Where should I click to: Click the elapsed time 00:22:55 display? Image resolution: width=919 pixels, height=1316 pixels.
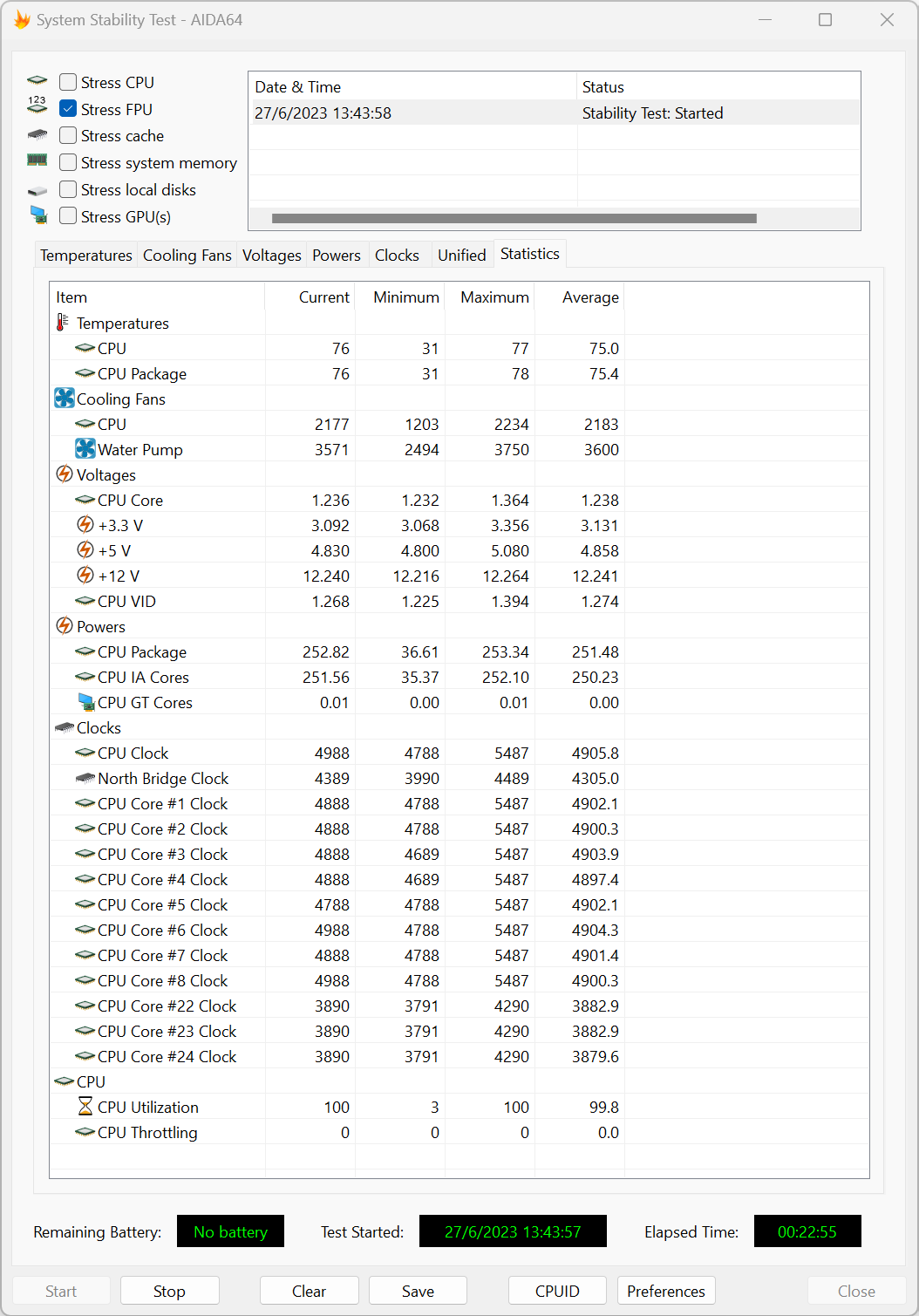807,1231
